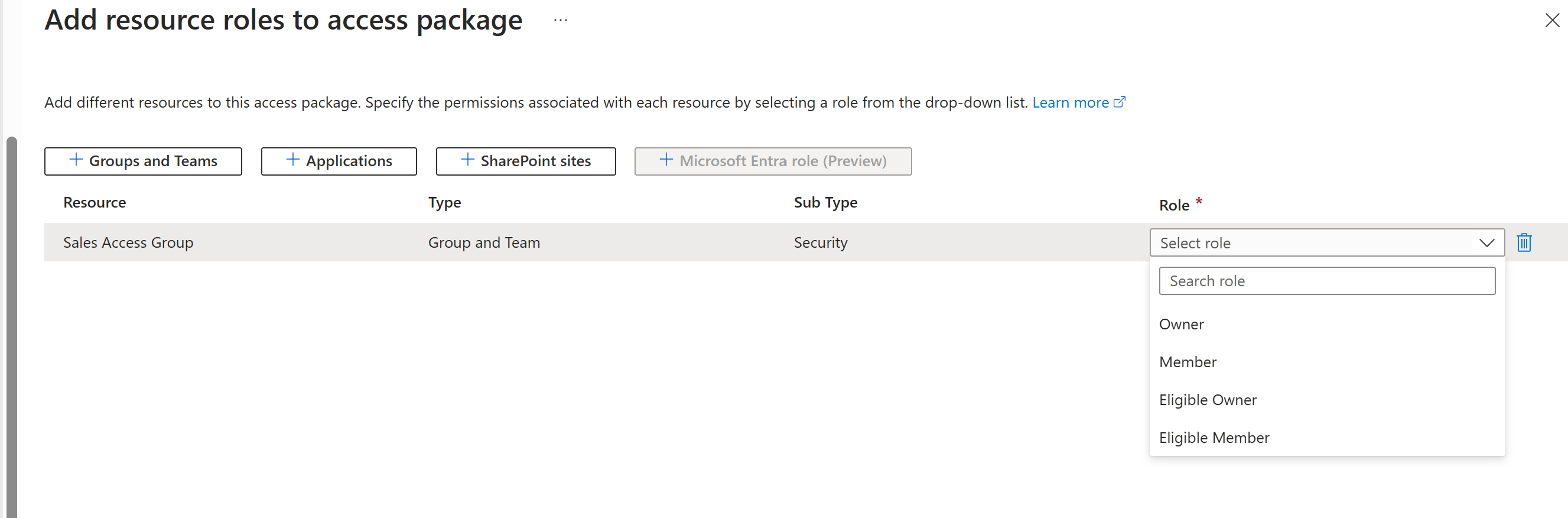Click the Learn more external link icon
1568x518 pixels.
1120,102
